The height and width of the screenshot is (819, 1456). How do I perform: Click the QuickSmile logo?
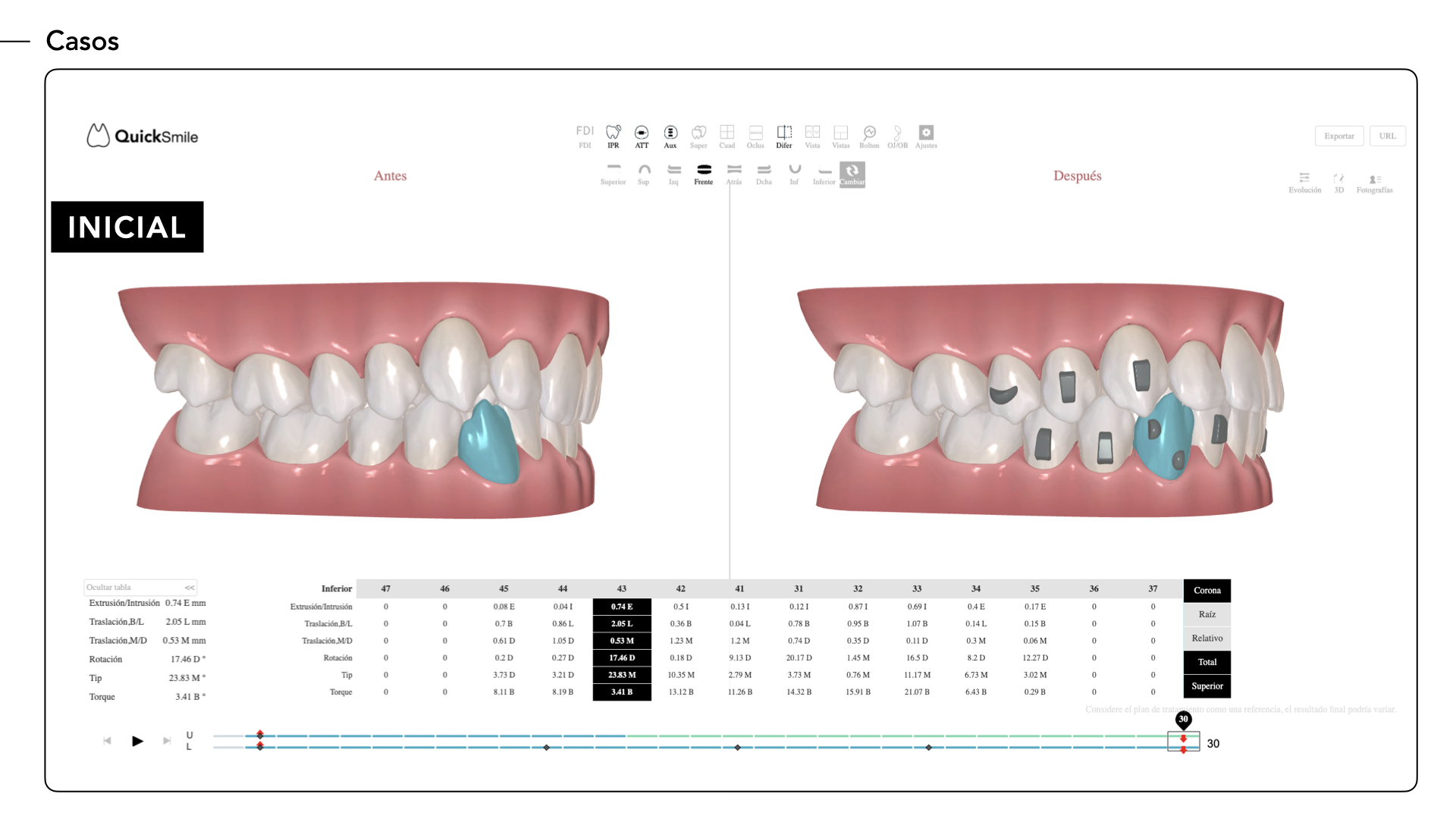coord(143,136)
